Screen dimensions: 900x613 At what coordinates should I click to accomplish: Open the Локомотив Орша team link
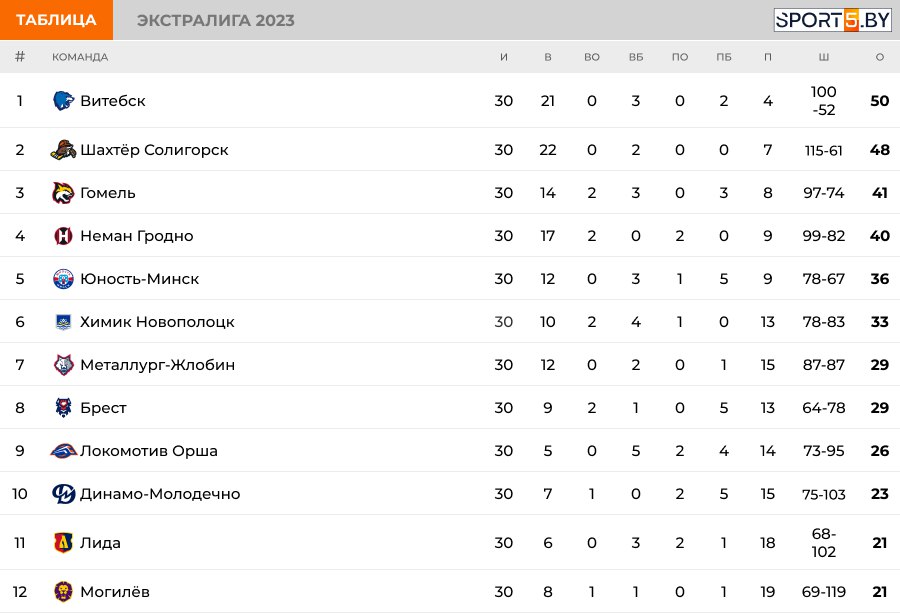[x=149, y=451]
